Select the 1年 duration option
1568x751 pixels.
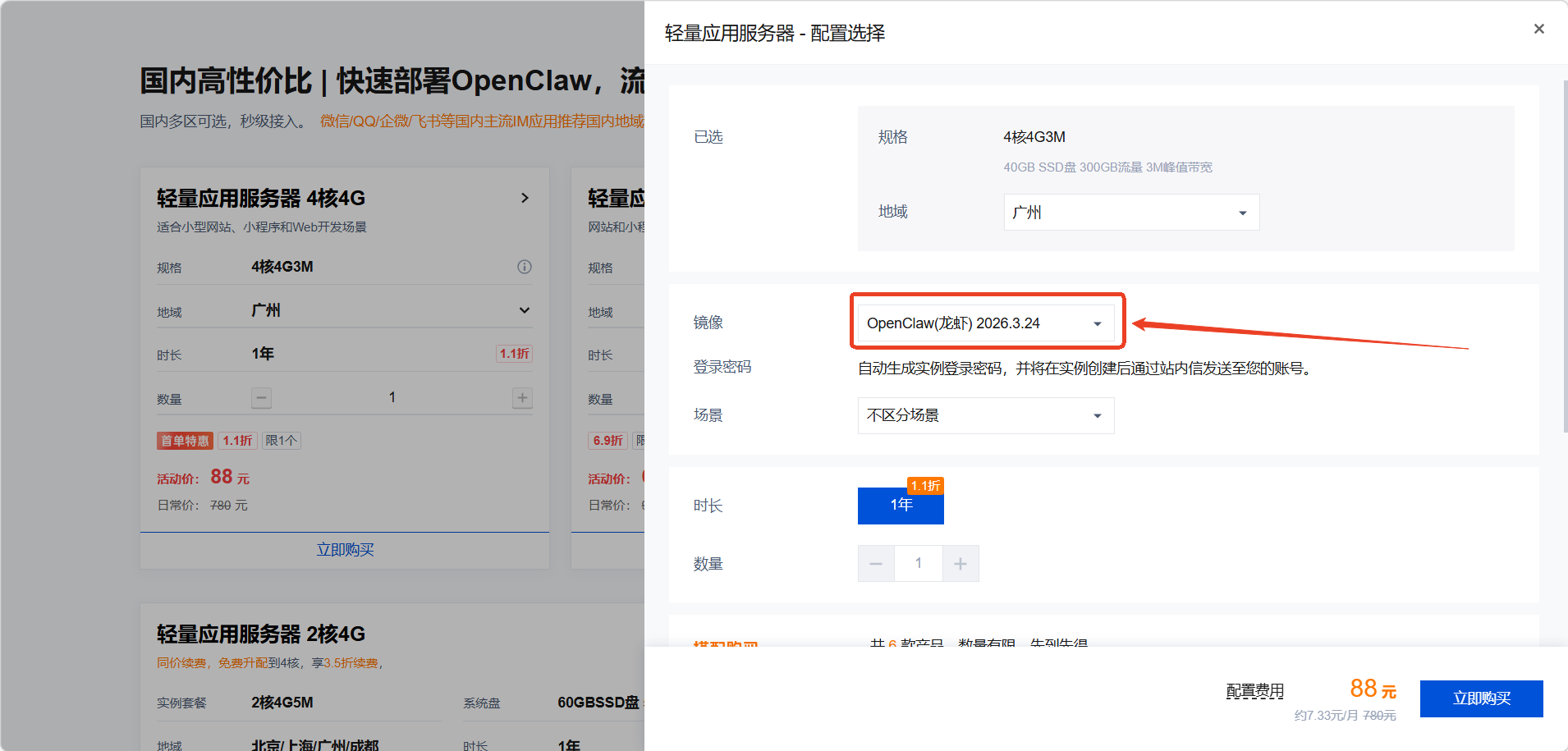(901, 506)
